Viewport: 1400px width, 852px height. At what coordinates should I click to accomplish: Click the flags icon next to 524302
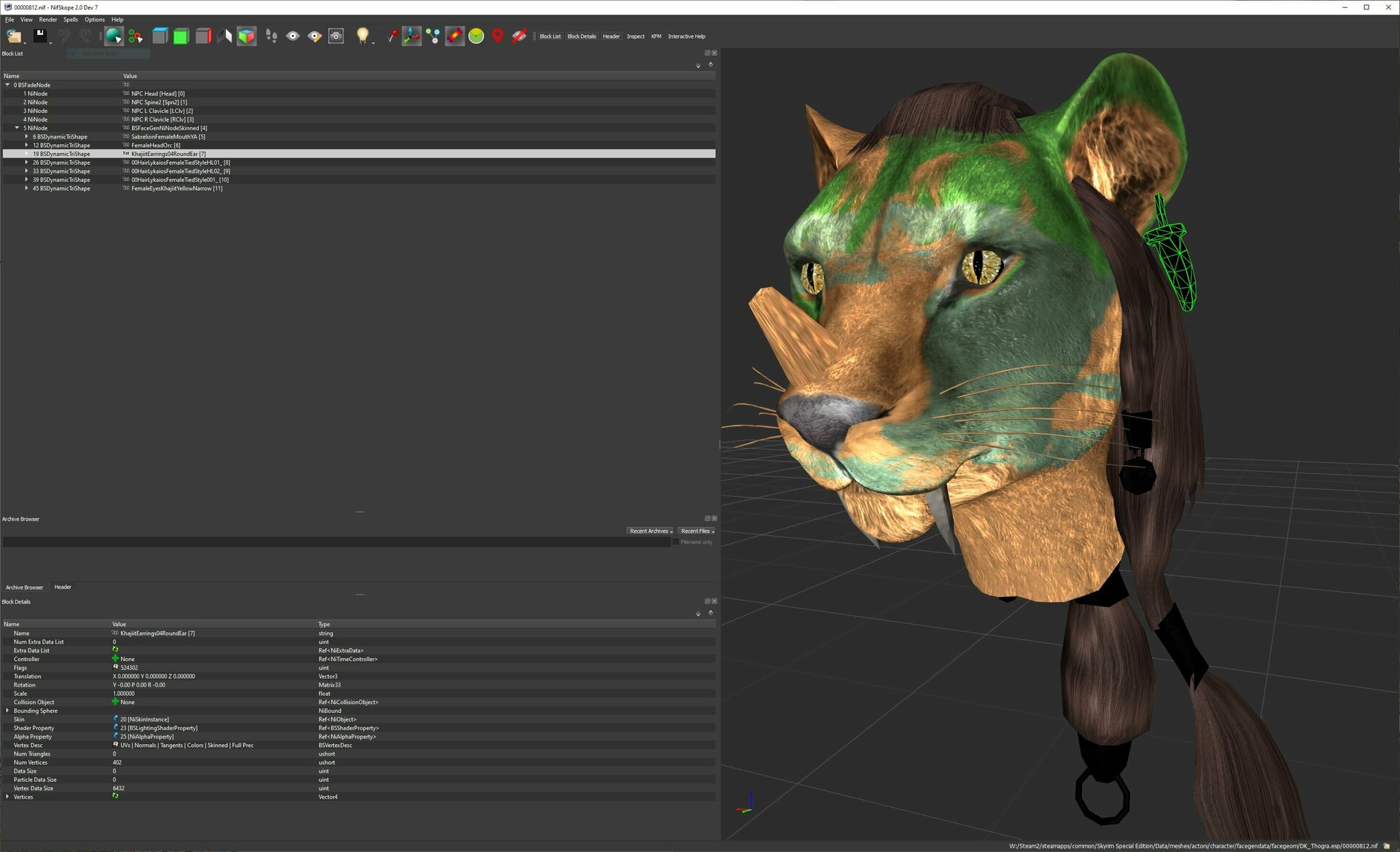pyautogui.click(x=115, y=668)
